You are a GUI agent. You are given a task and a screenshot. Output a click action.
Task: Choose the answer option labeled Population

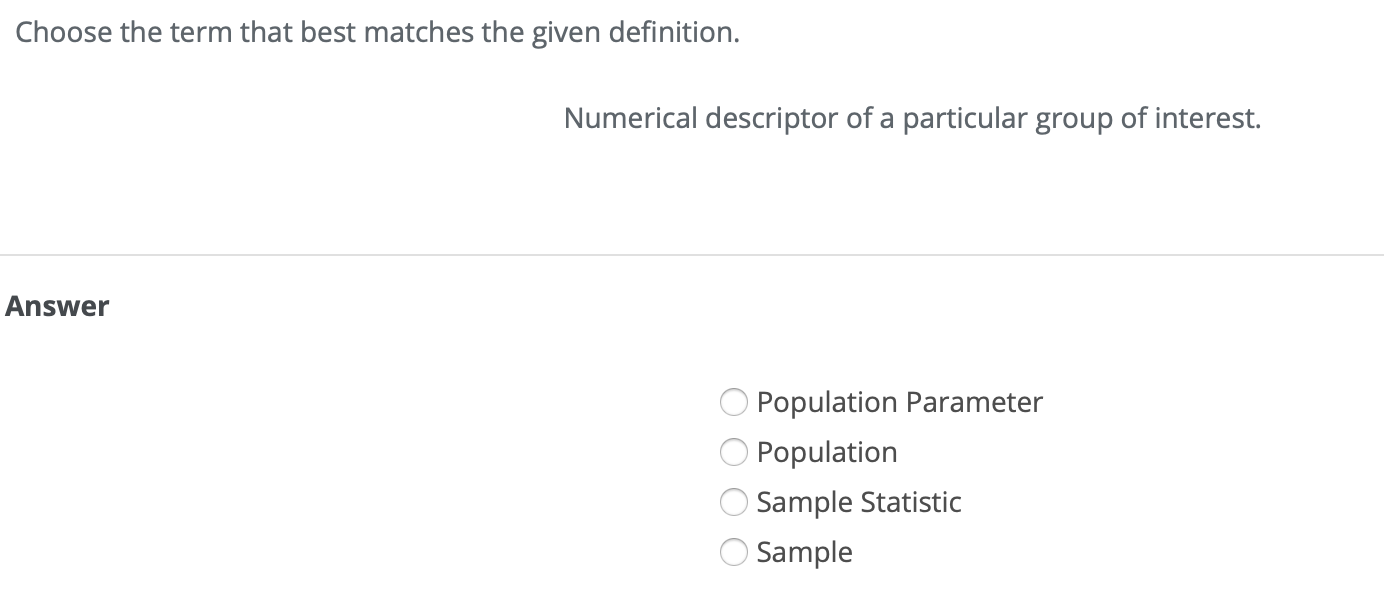pos(826,452)
